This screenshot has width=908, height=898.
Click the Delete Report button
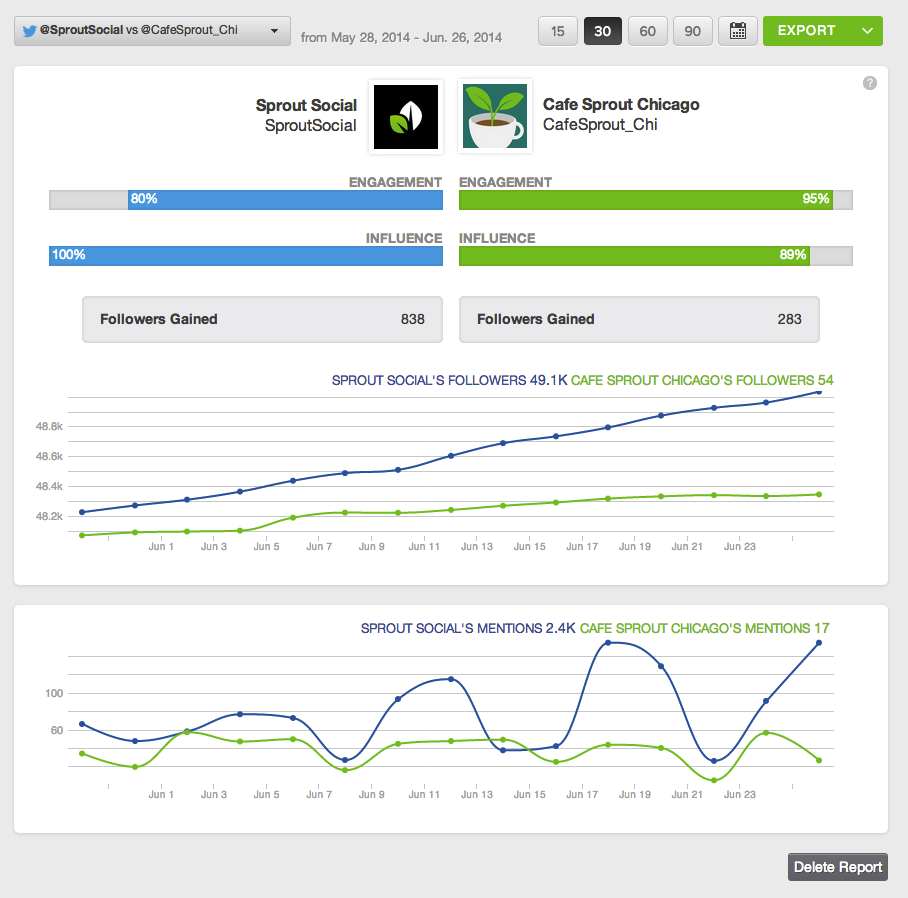pos(837,867)
